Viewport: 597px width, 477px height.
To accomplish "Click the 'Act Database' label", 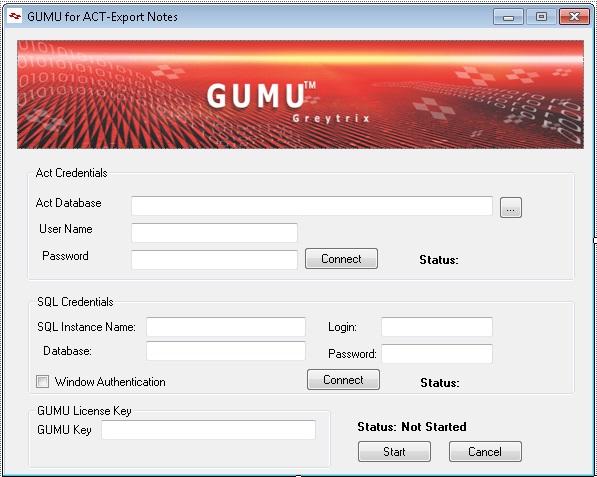I will point(69,203).
